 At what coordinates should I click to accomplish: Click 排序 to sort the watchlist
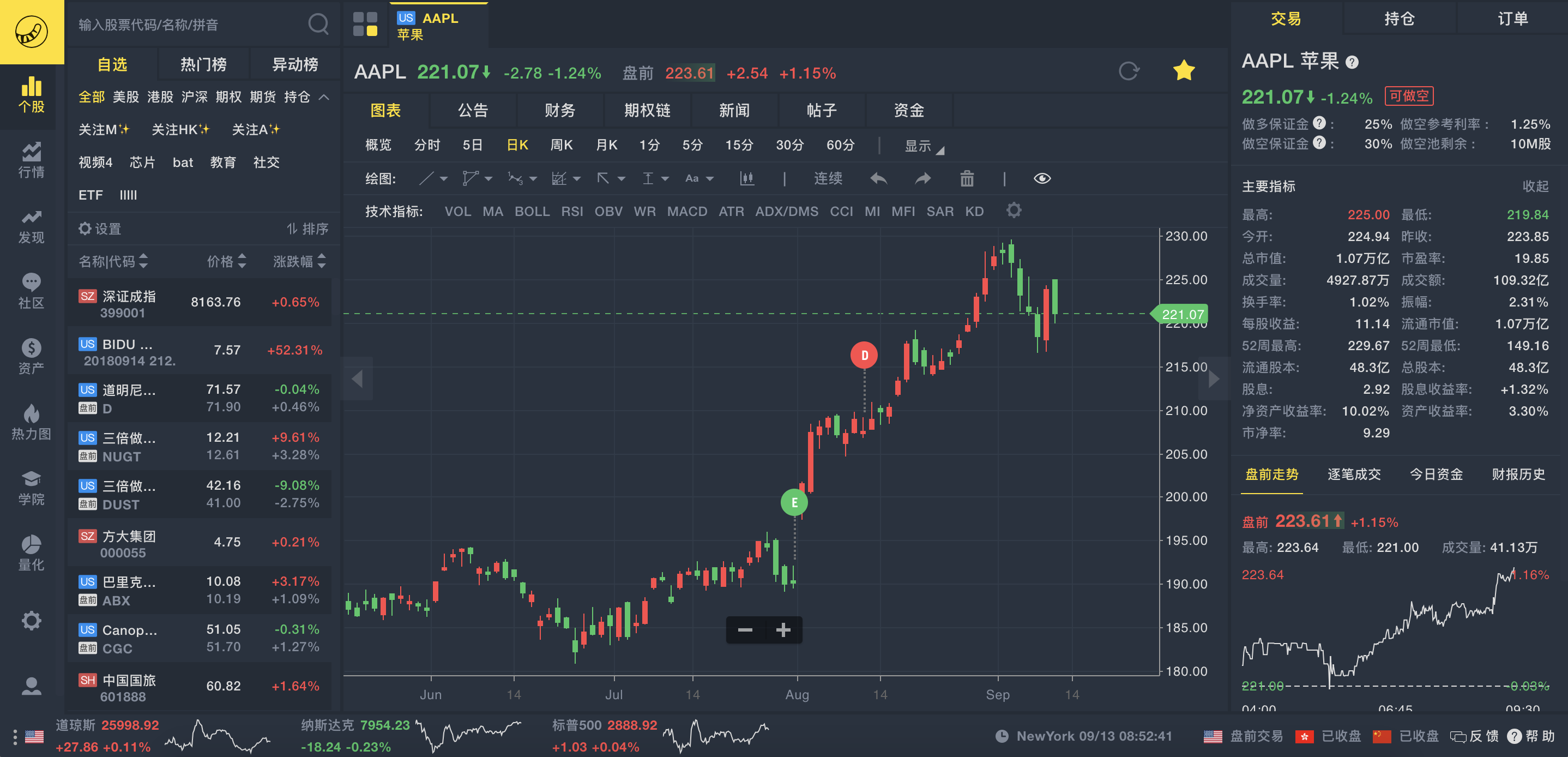point(307,229)
